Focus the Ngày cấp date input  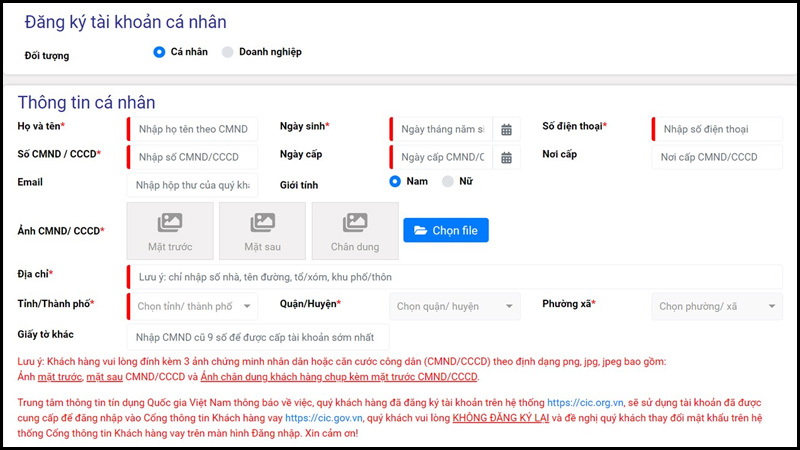tap(441, 157)
